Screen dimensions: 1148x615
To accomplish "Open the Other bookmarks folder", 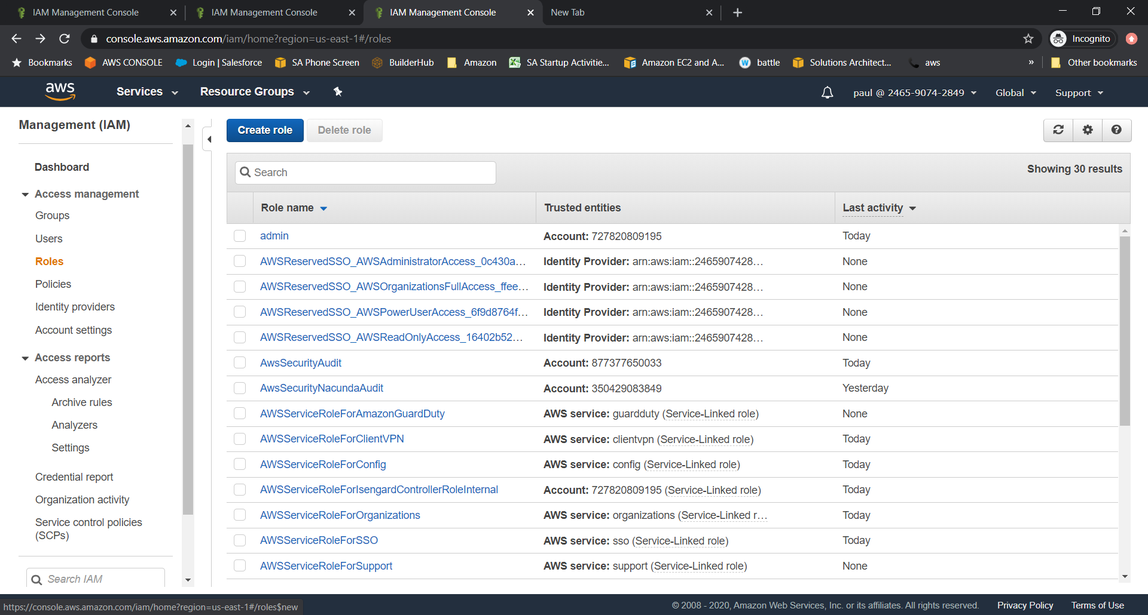I will (x=1094, y=62).
